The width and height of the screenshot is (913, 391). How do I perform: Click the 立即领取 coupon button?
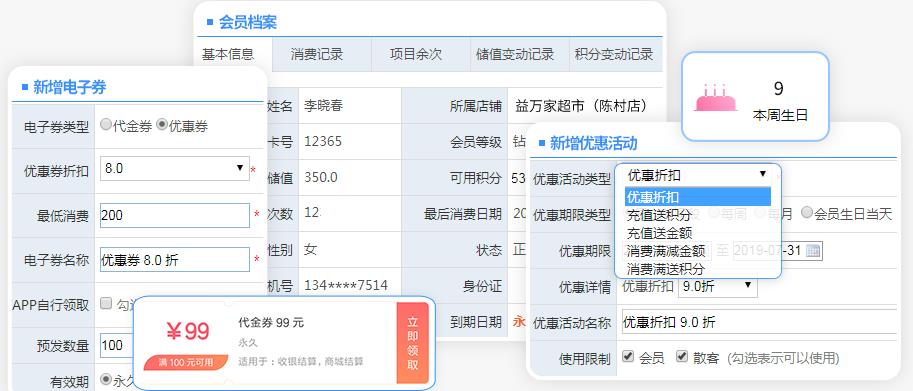click(x=412, y=343)
